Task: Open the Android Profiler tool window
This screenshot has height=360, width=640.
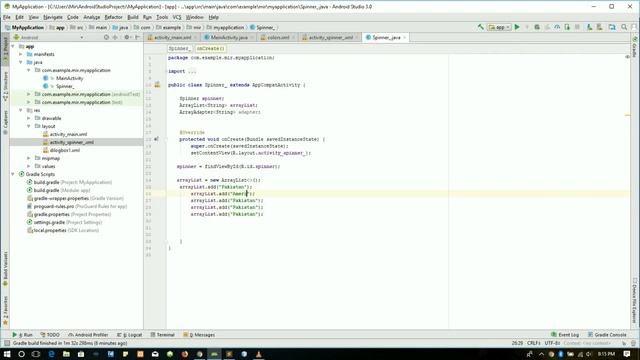Action: 88,335
